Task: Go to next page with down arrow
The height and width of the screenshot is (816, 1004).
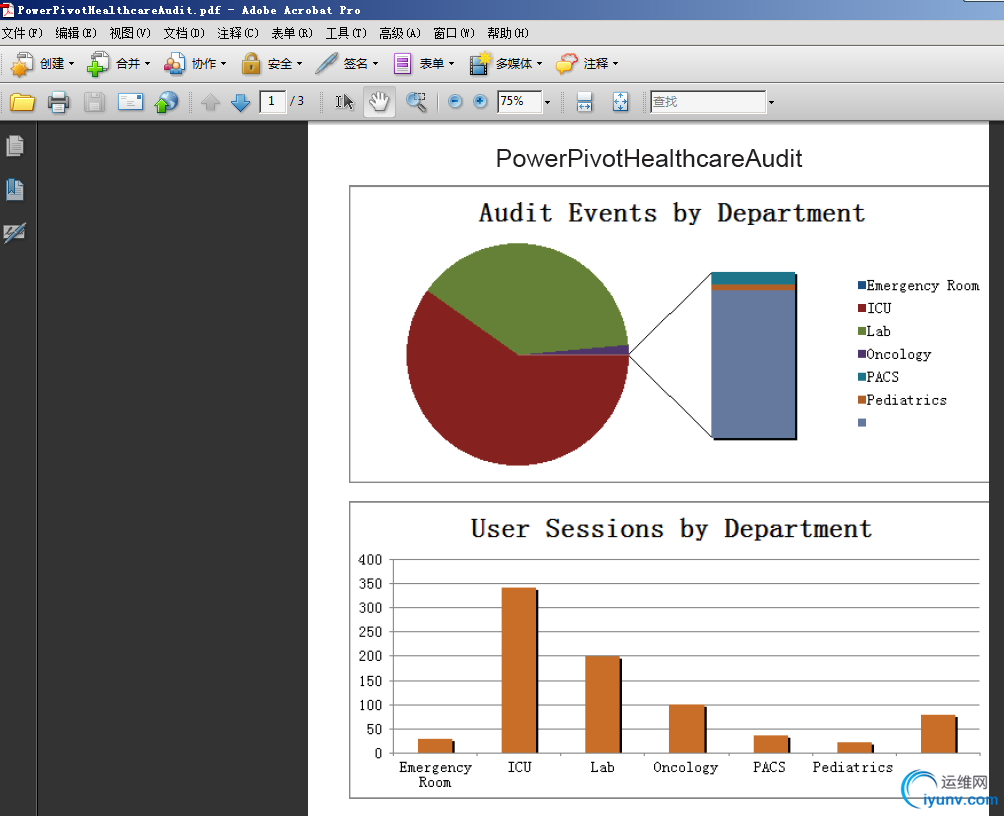Action: point(241,102)
